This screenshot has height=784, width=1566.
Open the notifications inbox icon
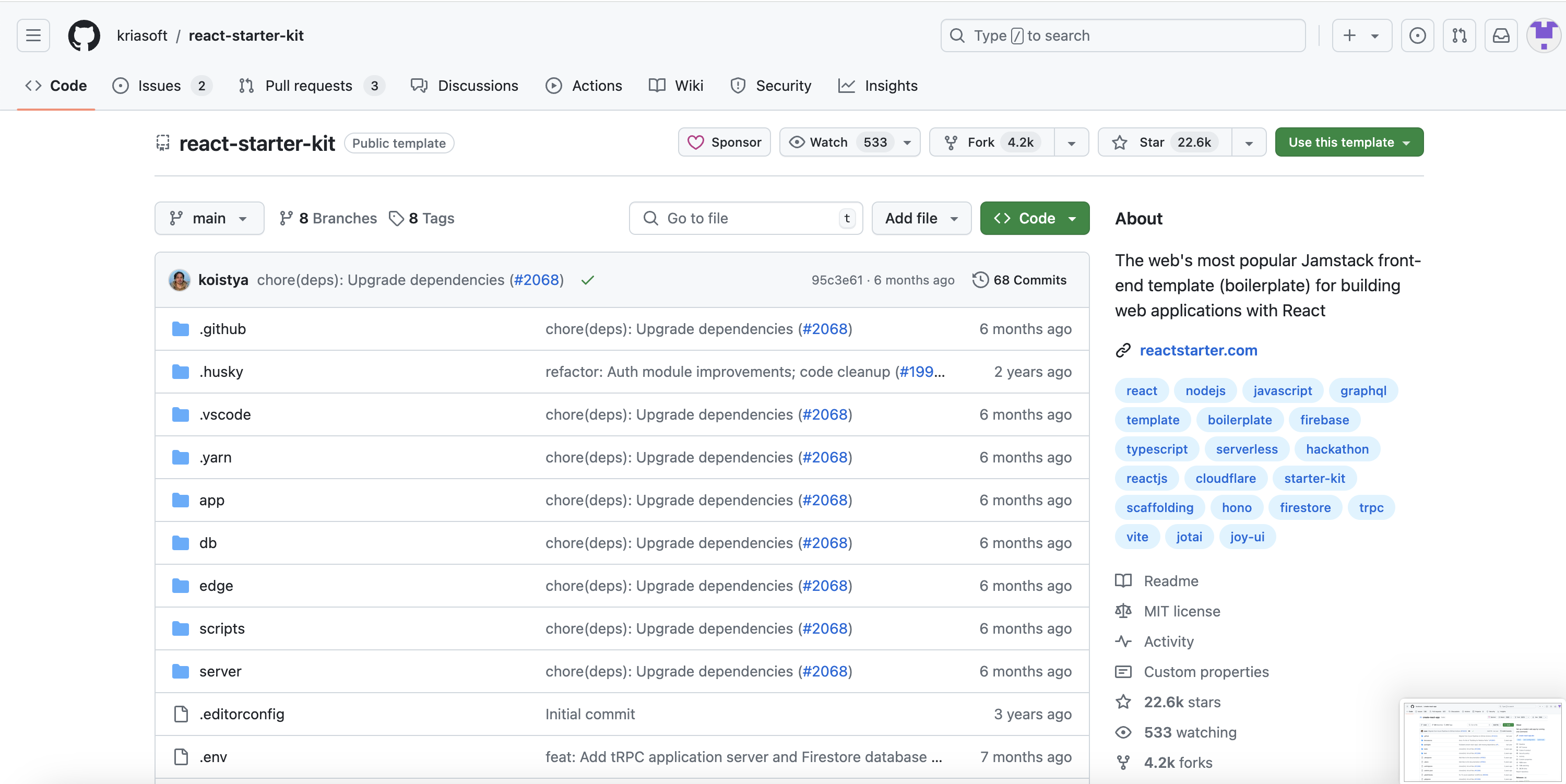[x=1501, y=35]
